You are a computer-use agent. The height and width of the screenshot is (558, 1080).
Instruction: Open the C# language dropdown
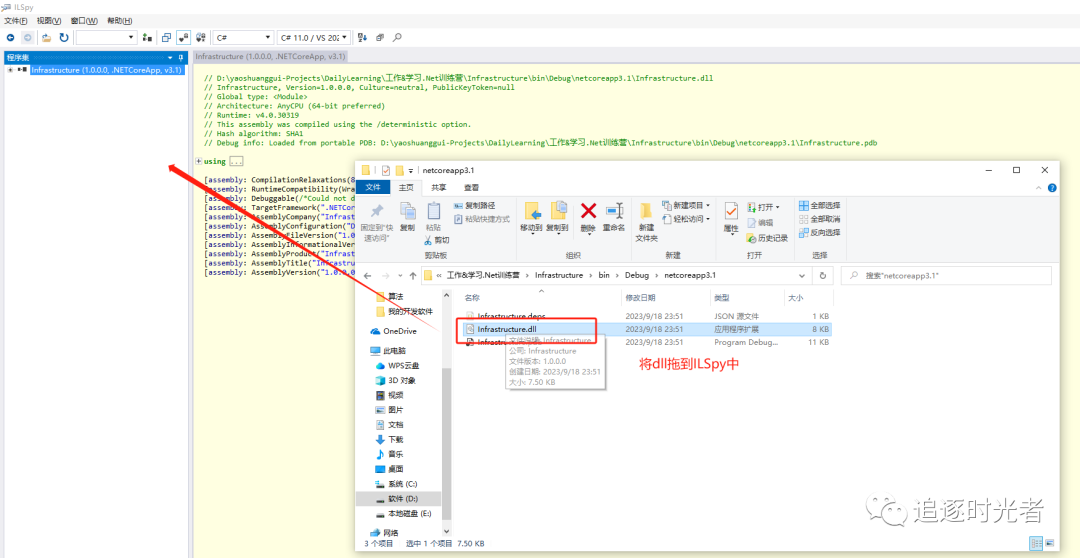pyautogui.click(x=243, y=37)
